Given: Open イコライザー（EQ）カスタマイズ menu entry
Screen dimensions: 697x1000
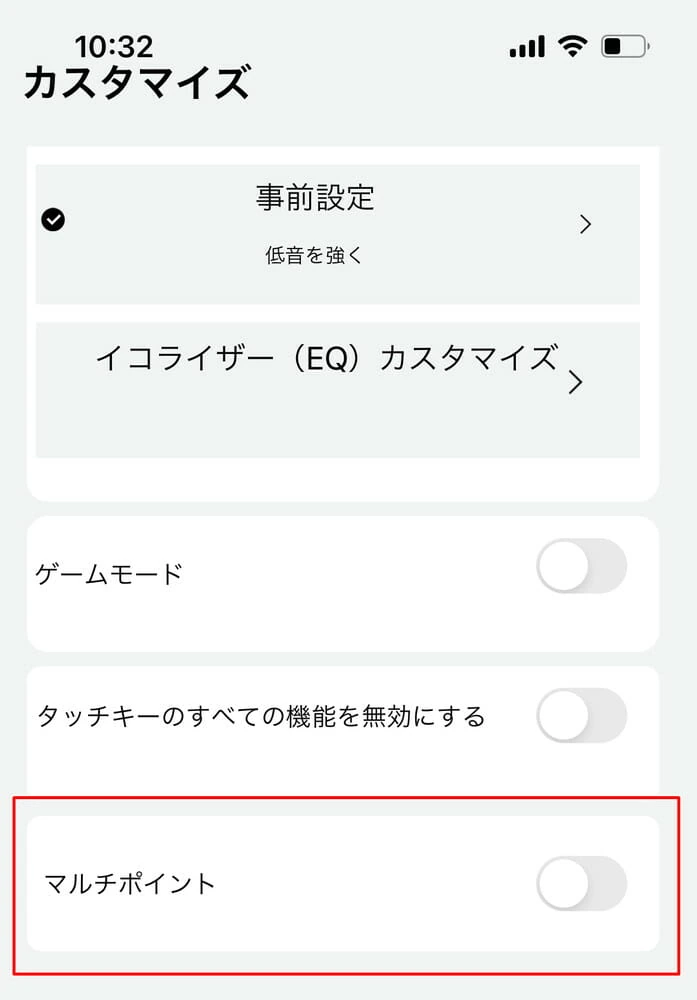Looking at the screenshot, I should [x=326, y=358].
